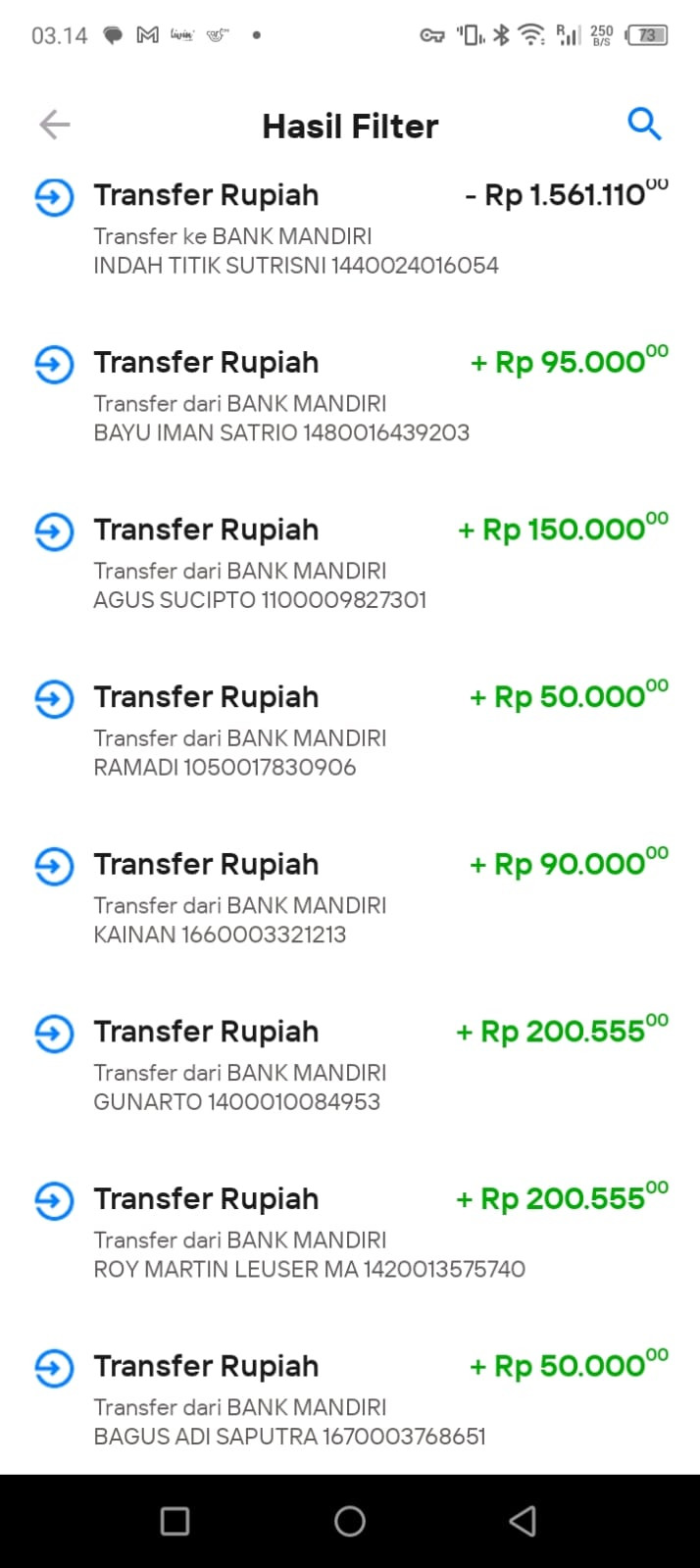700x1568 pixels.
Task: Tap the back arrow icon
Action: coord(55,125)
